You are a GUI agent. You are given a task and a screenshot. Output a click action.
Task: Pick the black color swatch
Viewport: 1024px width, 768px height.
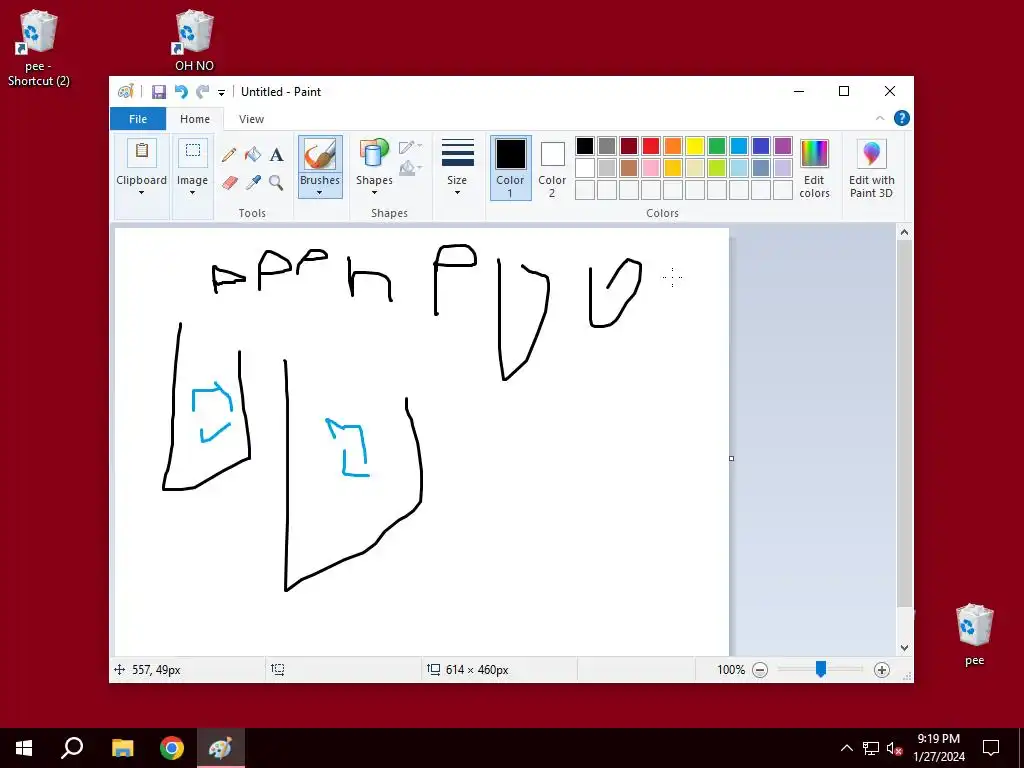click(x=585, y=146)
